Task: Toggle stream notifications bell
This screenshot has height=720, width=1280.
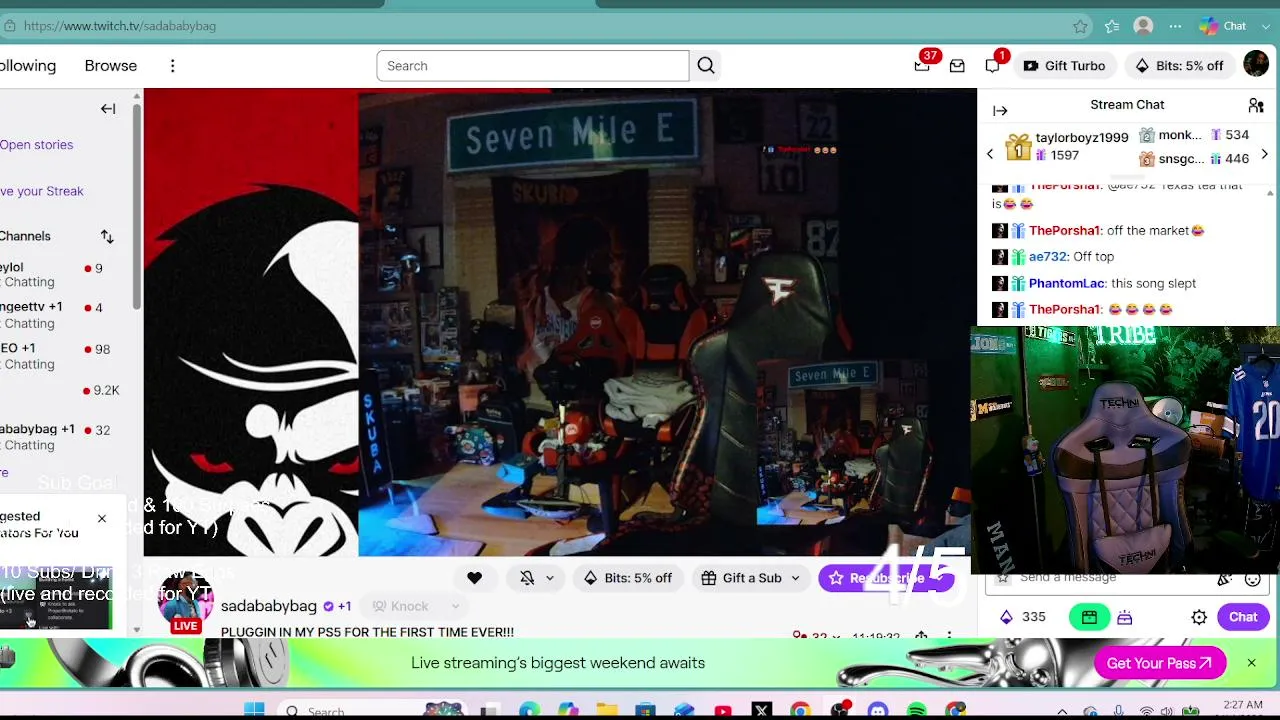Action: click(527, 578)
